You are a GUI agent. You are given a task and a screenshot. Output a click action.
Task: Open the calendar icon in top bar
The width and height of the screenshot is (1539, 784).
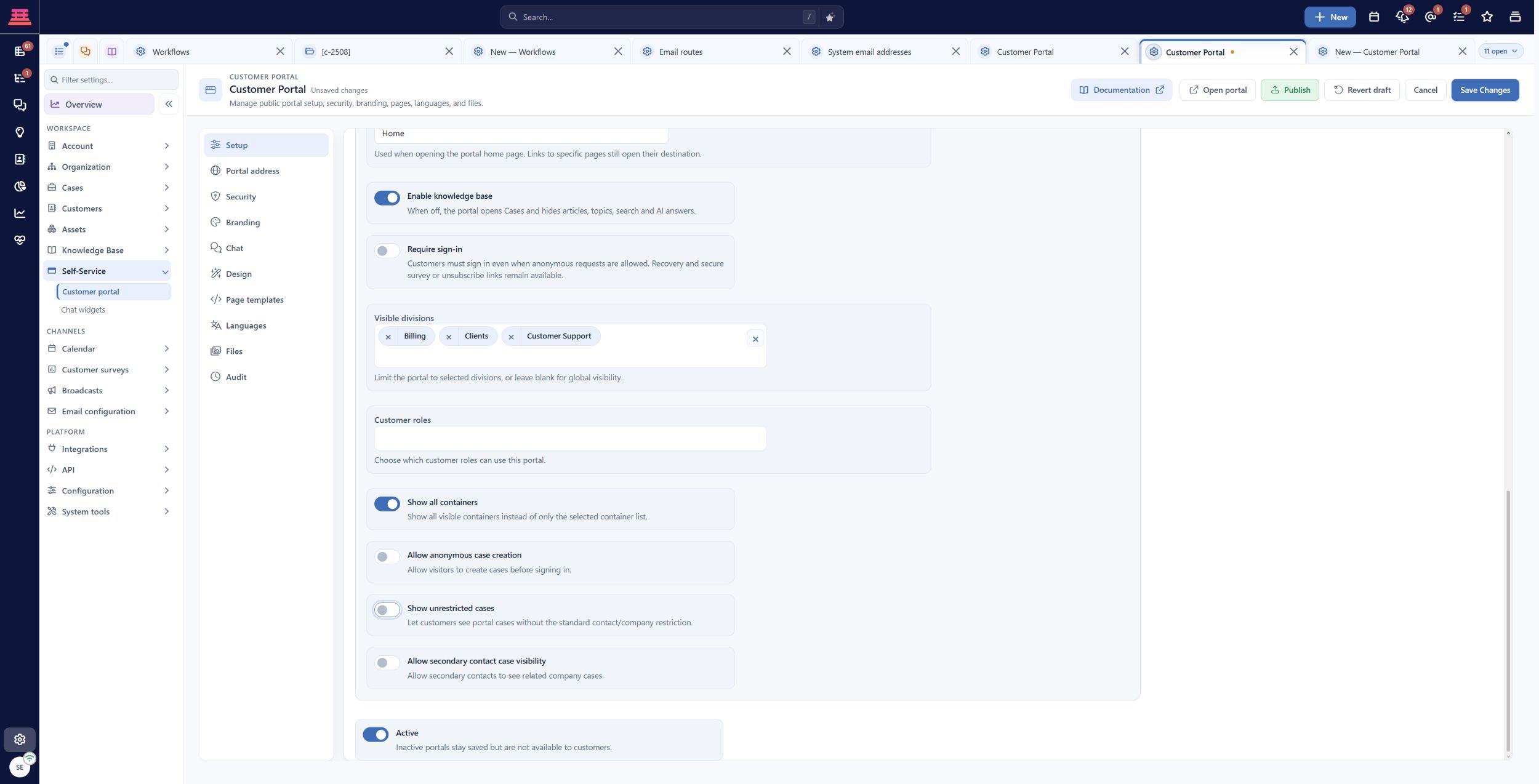tap(1373, 17)
